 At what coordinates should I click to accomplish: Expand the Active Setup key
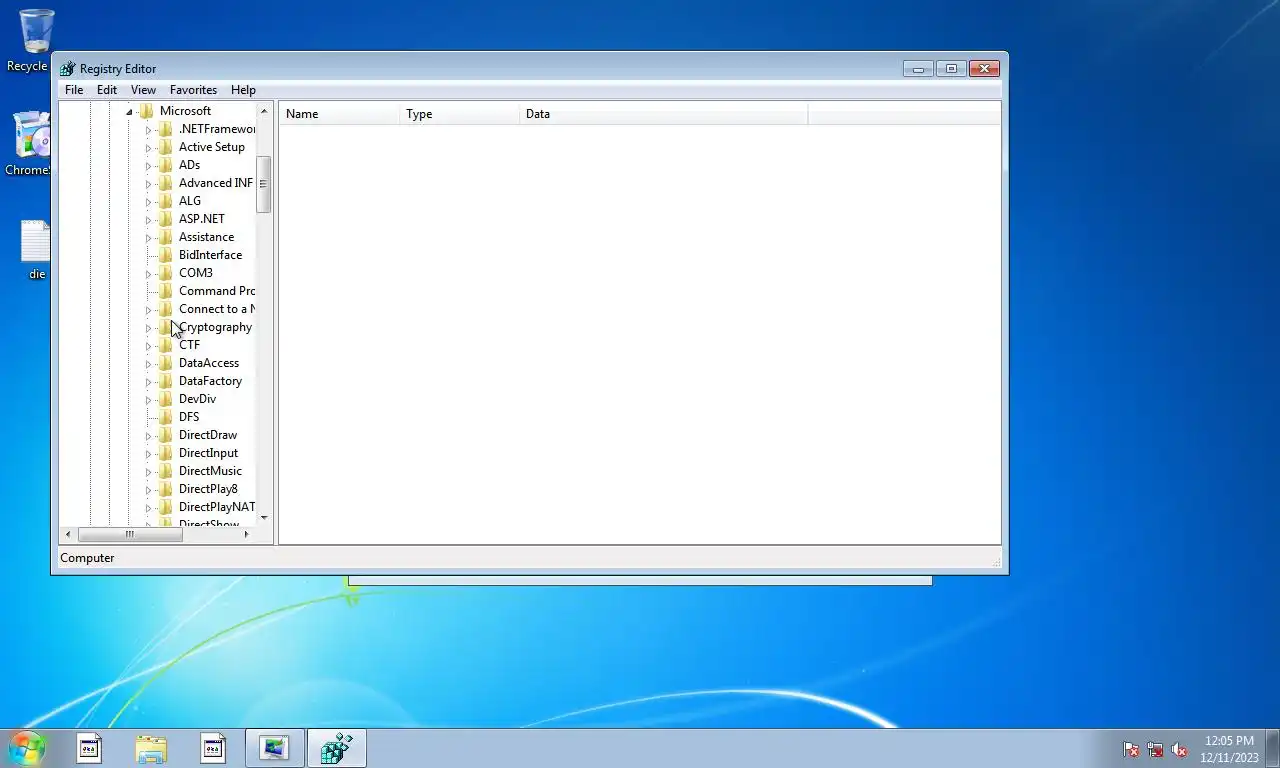(148, 148)
